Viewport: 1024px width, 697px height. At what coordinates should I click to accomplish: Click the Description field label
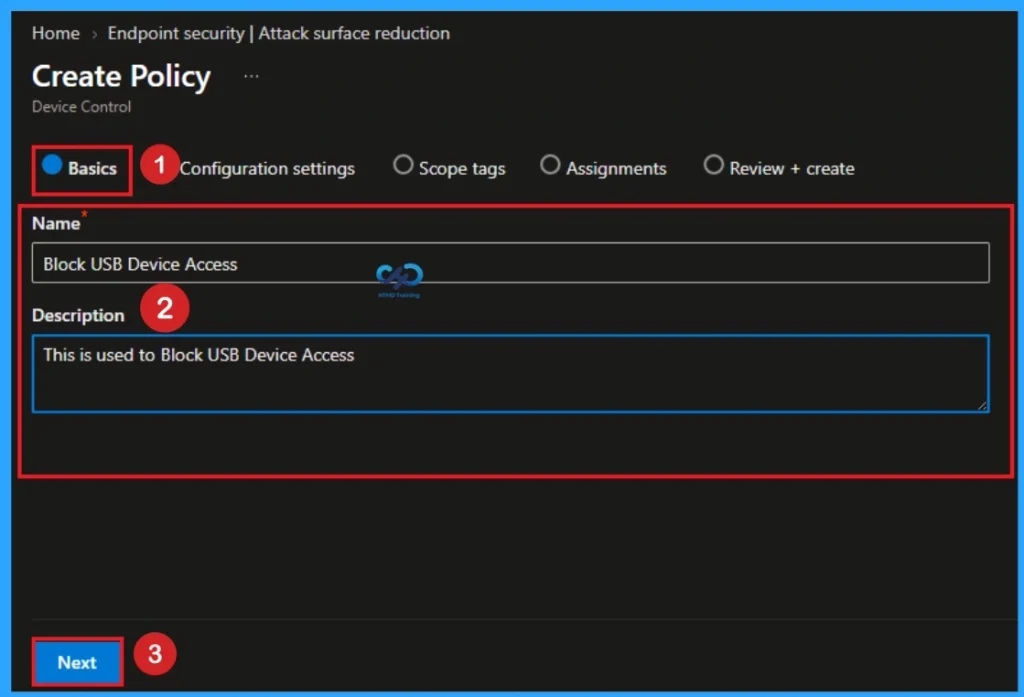(x=78, y=316)
